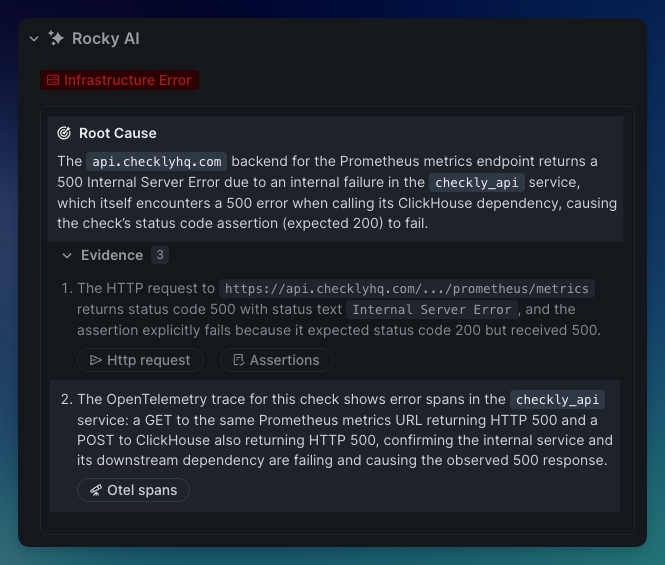
Task: Click the Rocky AI sparkle icon
Action: point(56,39)
